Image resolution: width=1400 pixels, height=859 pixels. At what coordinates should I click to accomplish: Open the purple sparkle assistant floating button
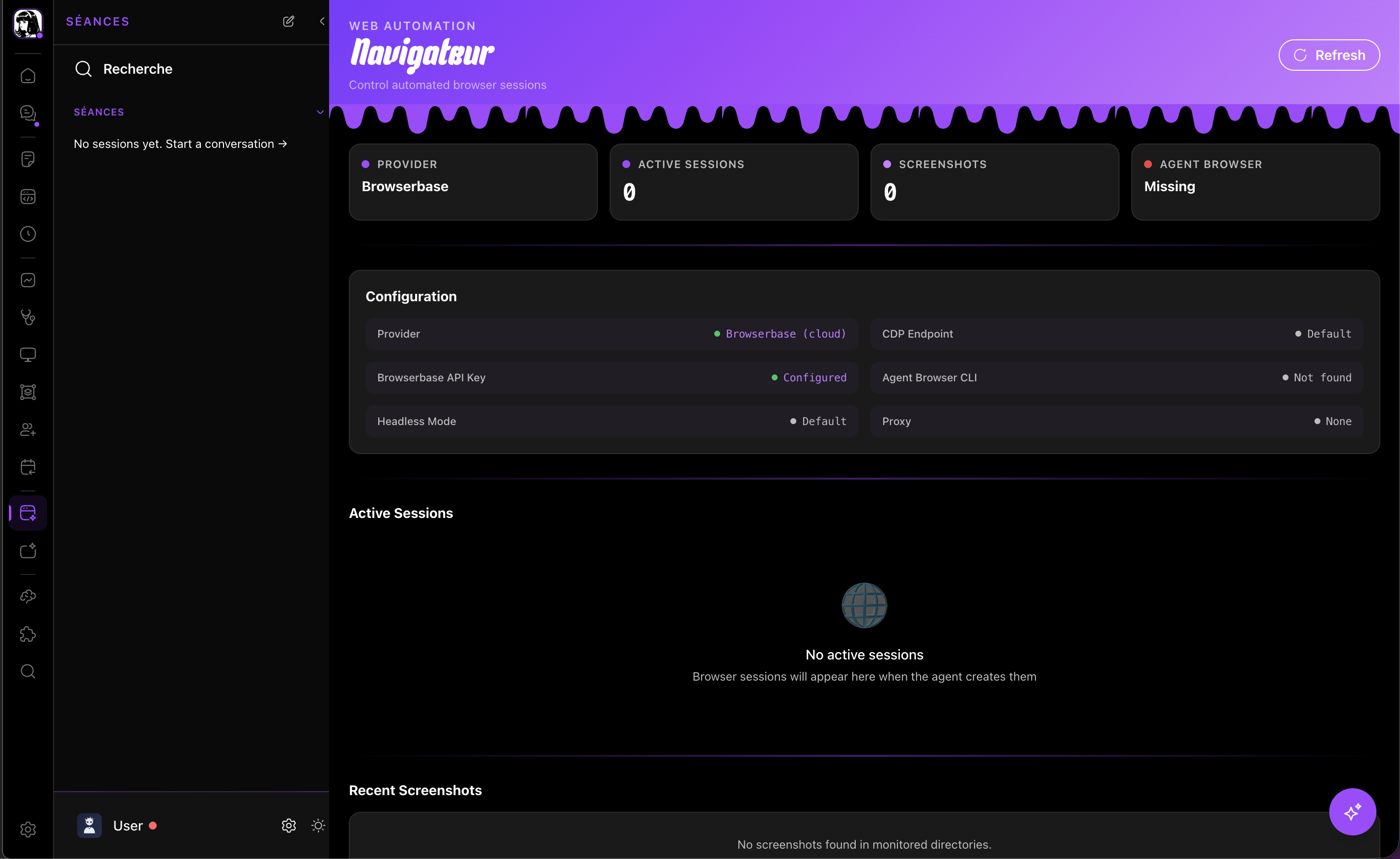pos(1352,811)
